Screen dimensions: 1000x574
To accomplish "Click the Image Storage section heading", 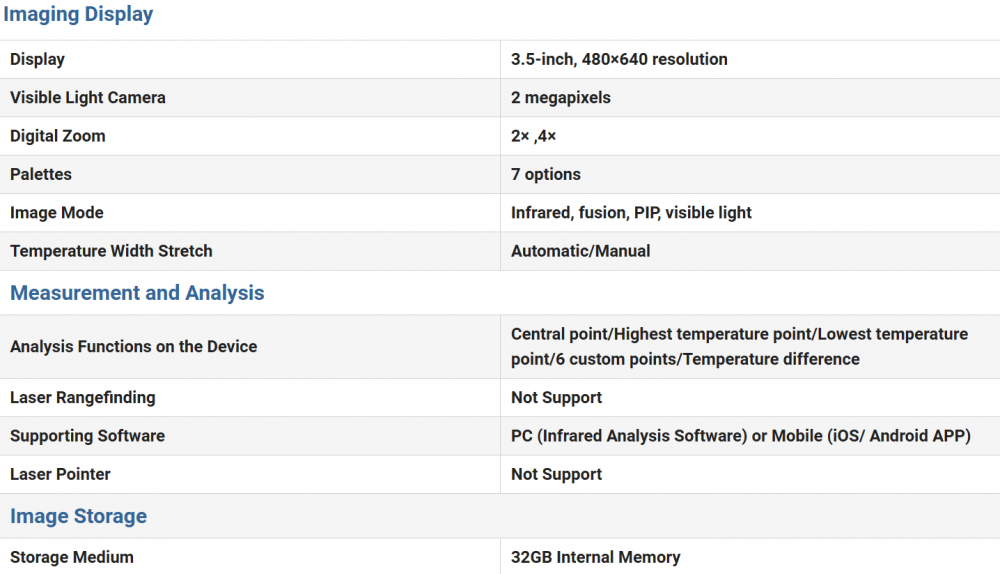I will 78,516.
